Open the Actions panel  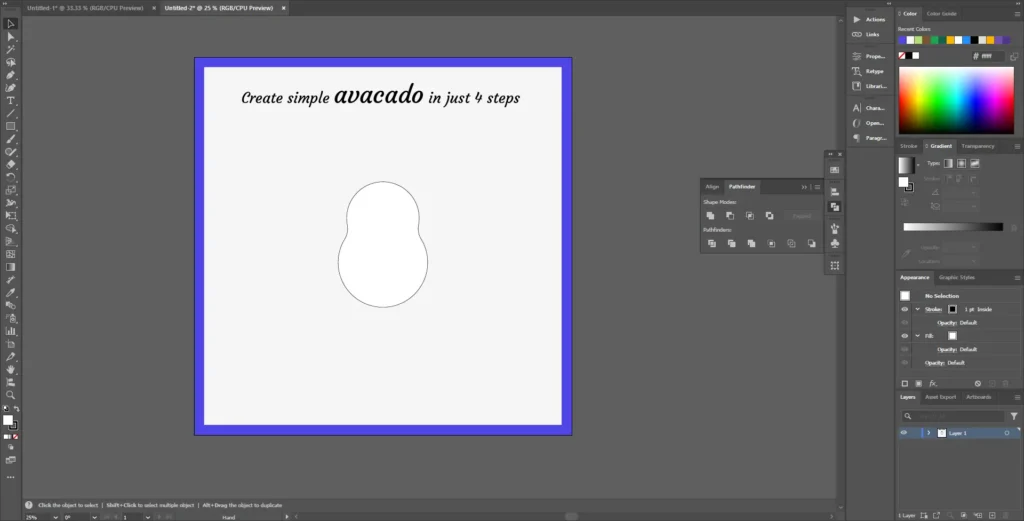point(869,20)
